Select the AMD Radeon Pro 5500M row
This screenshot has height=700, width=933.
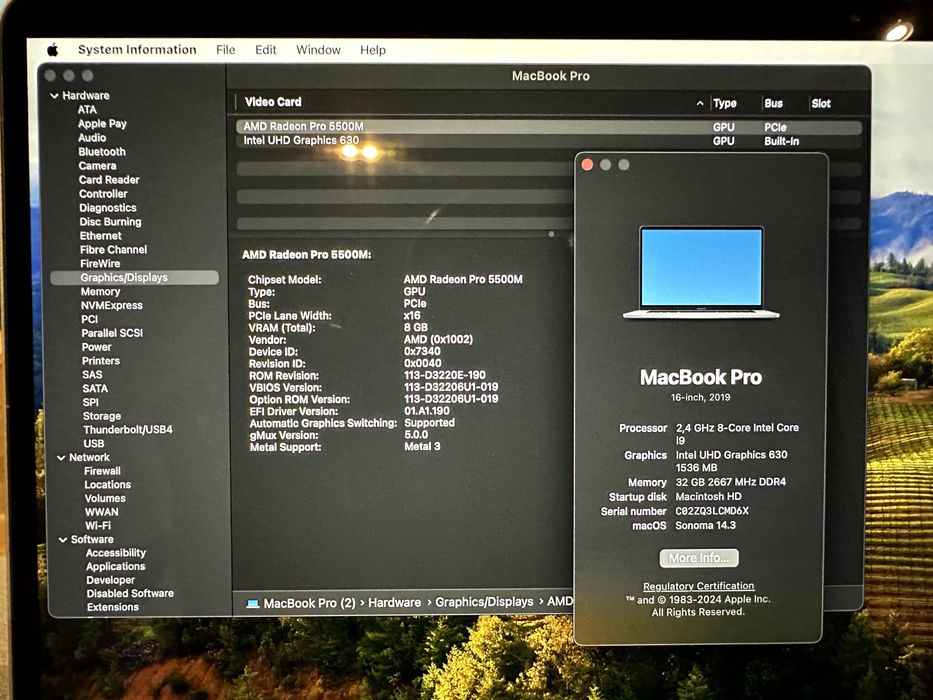549,127
